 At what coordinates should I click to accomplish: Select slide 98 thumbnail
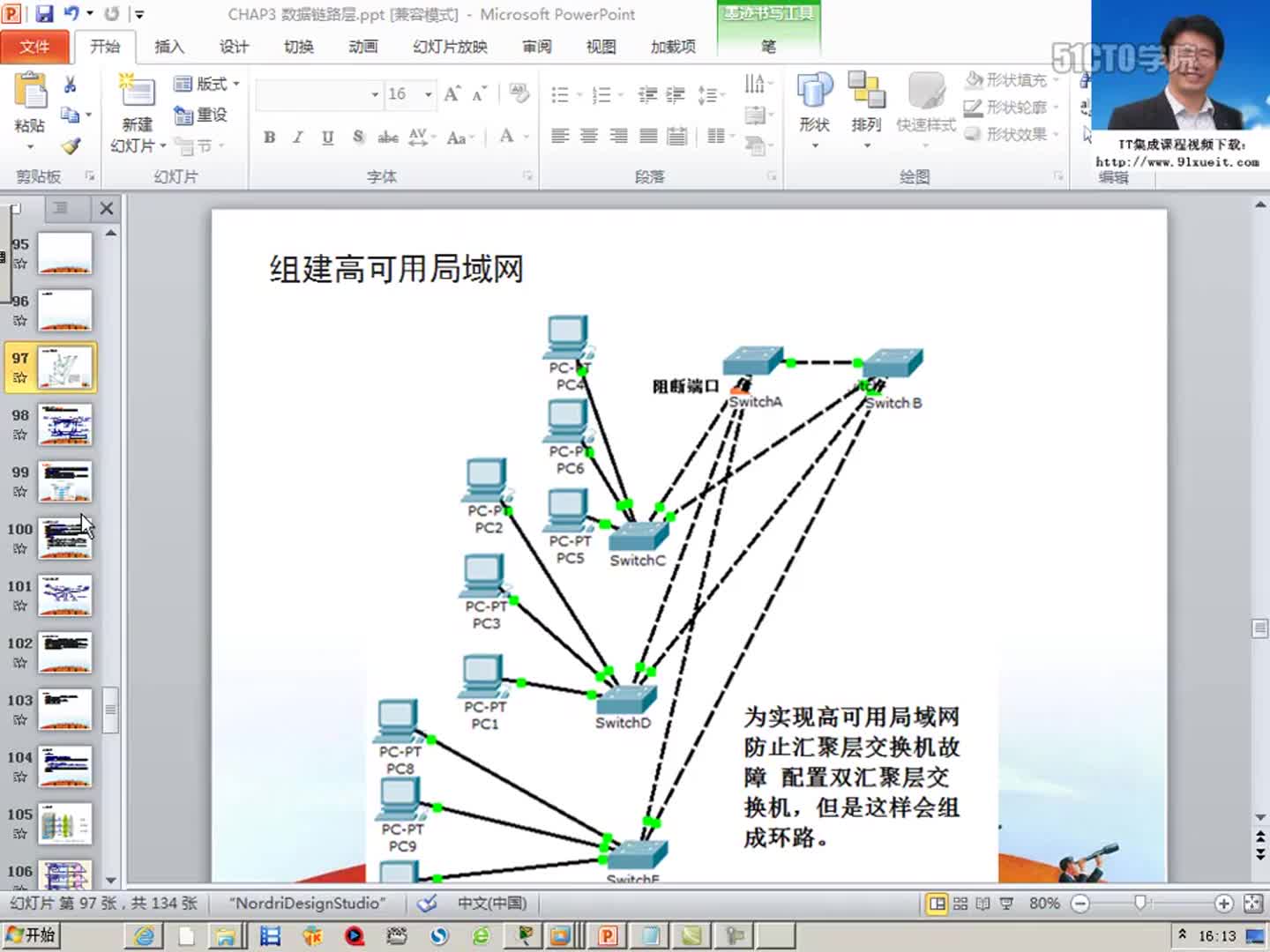tap(64, 424)
